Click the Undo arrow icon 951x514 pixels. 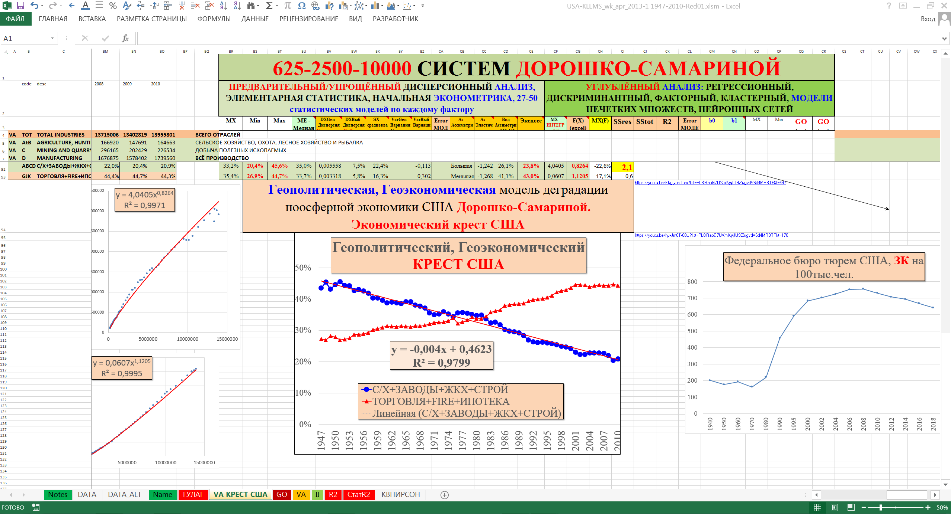[x=36, y=6]
